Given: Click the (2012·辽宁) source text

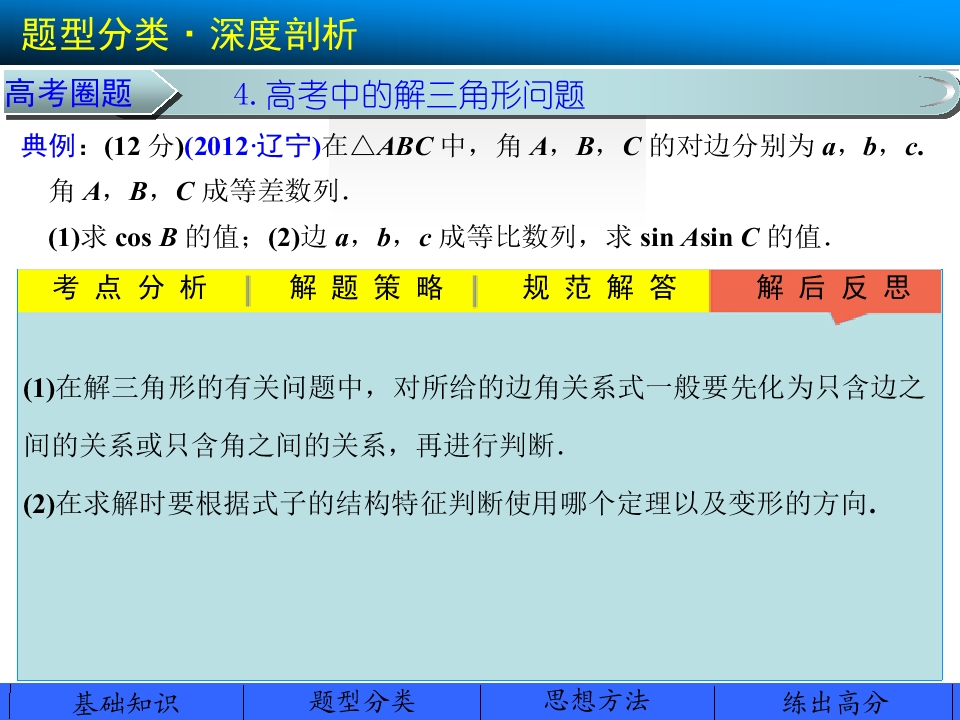Looking at the screenshot, I should click(253, 147).
